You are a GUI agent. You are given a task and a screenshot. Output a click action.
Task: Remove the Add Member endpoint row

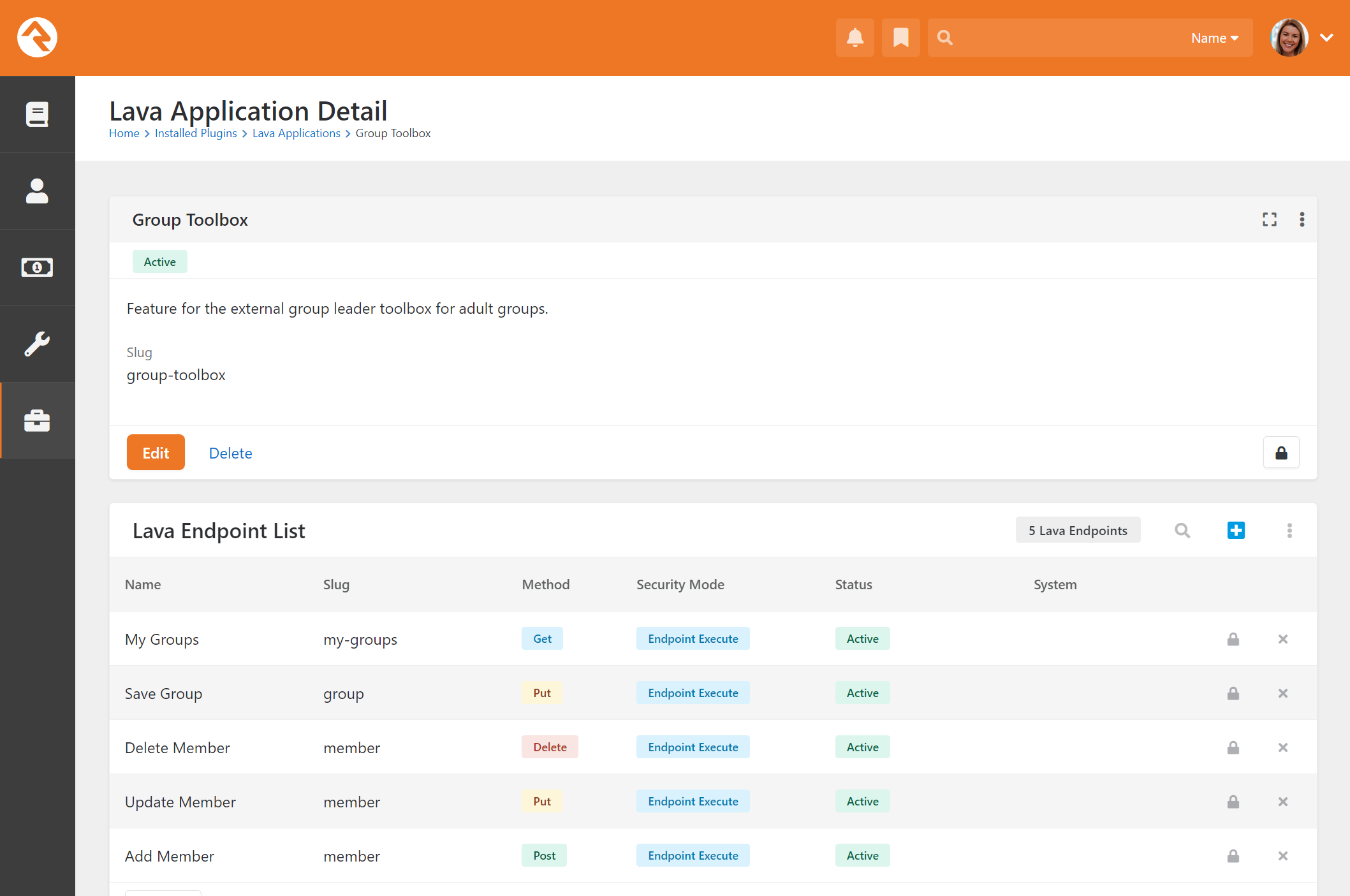1282,856
